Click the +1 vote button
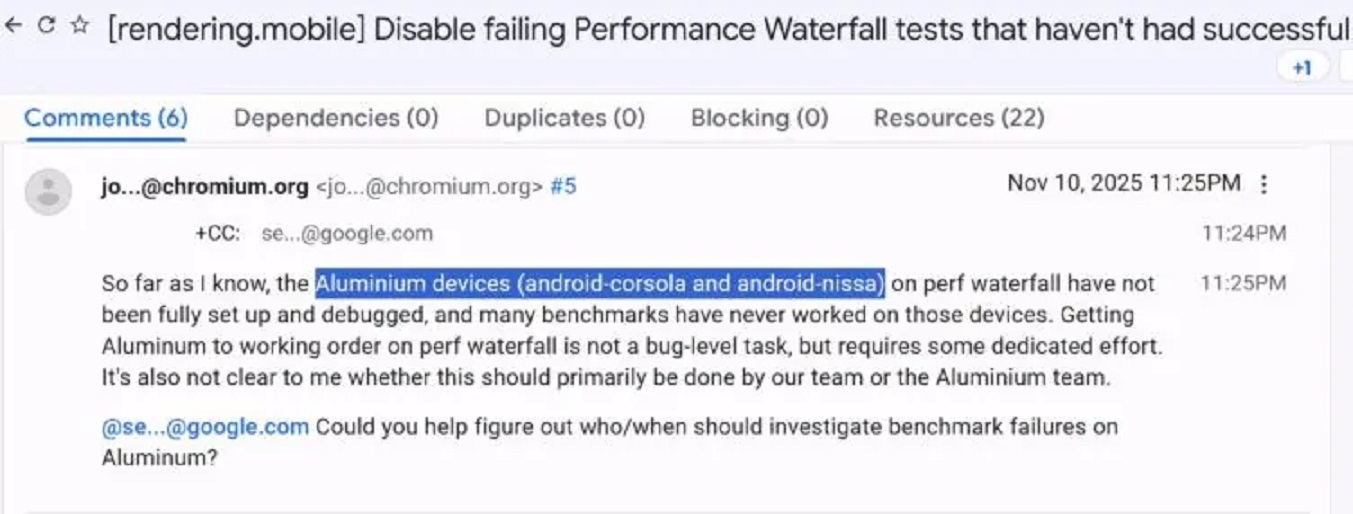The image size is (1353, 514). click(1302, 68)
